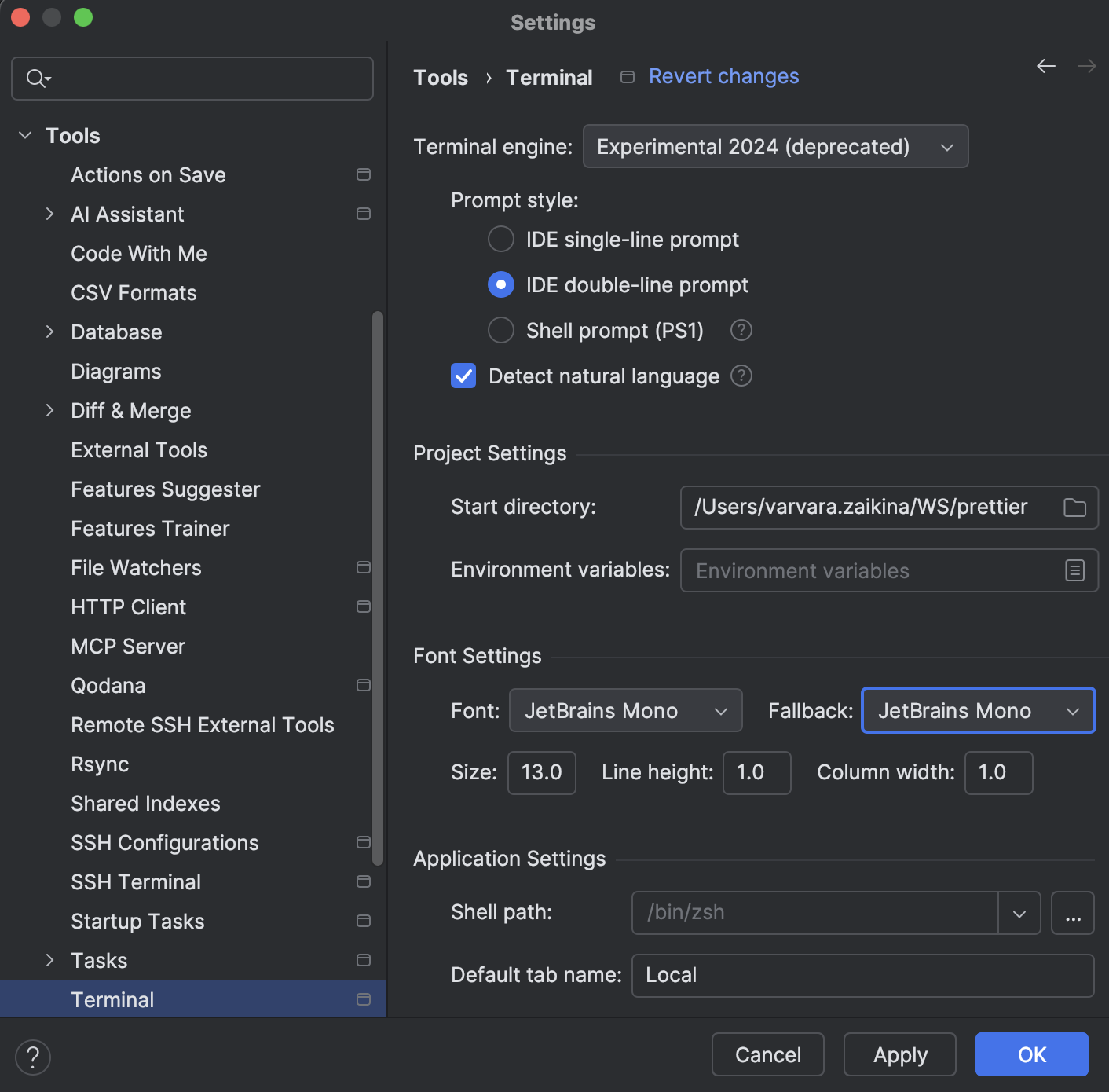The height and width of the screenshot is (1092, 1109).
Task: Click the Default tab name input field
Action: 862,975
